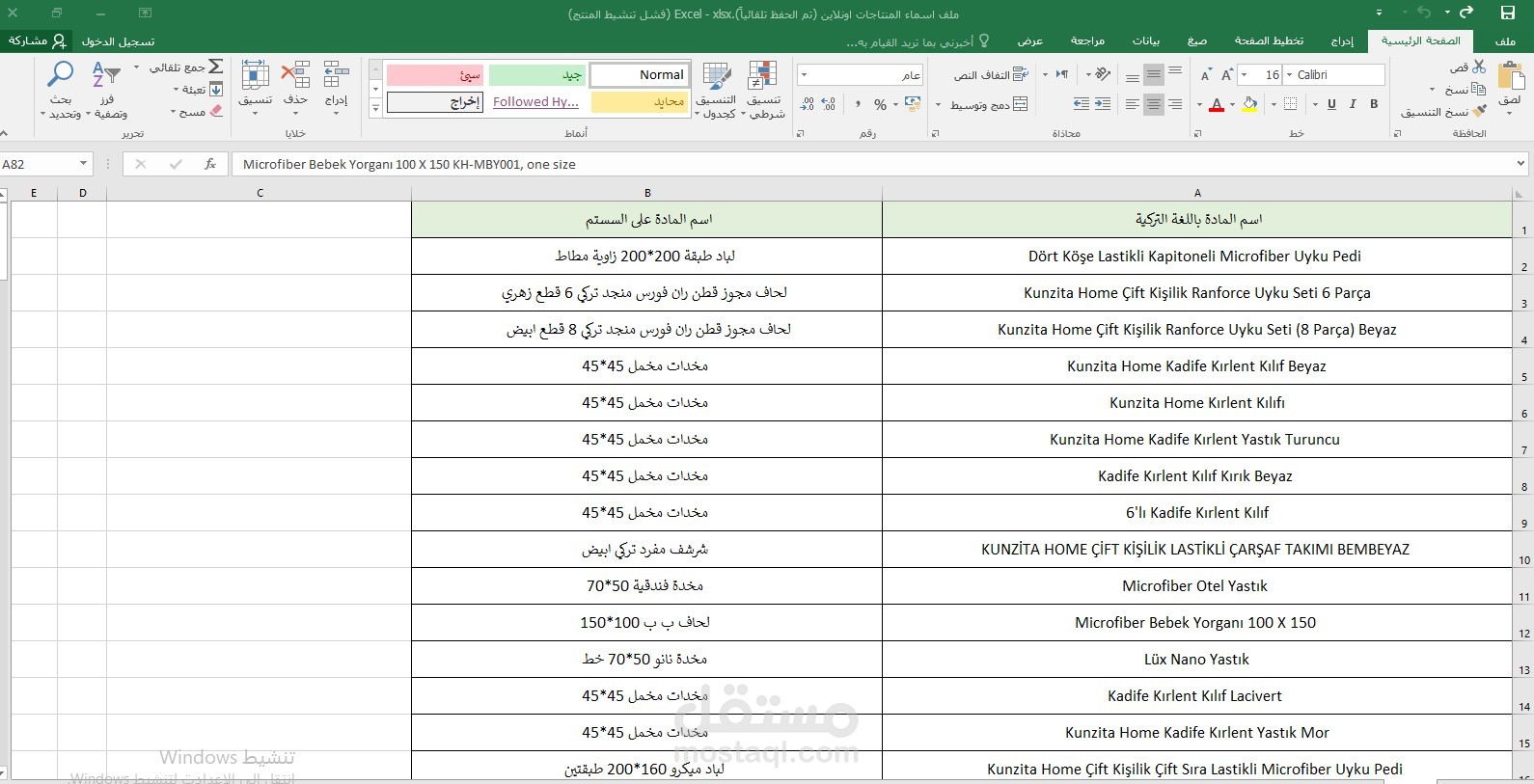Click the Save icon in title bar
The height and width of the screenshot is (784, 1534).
coord(1508,13)
